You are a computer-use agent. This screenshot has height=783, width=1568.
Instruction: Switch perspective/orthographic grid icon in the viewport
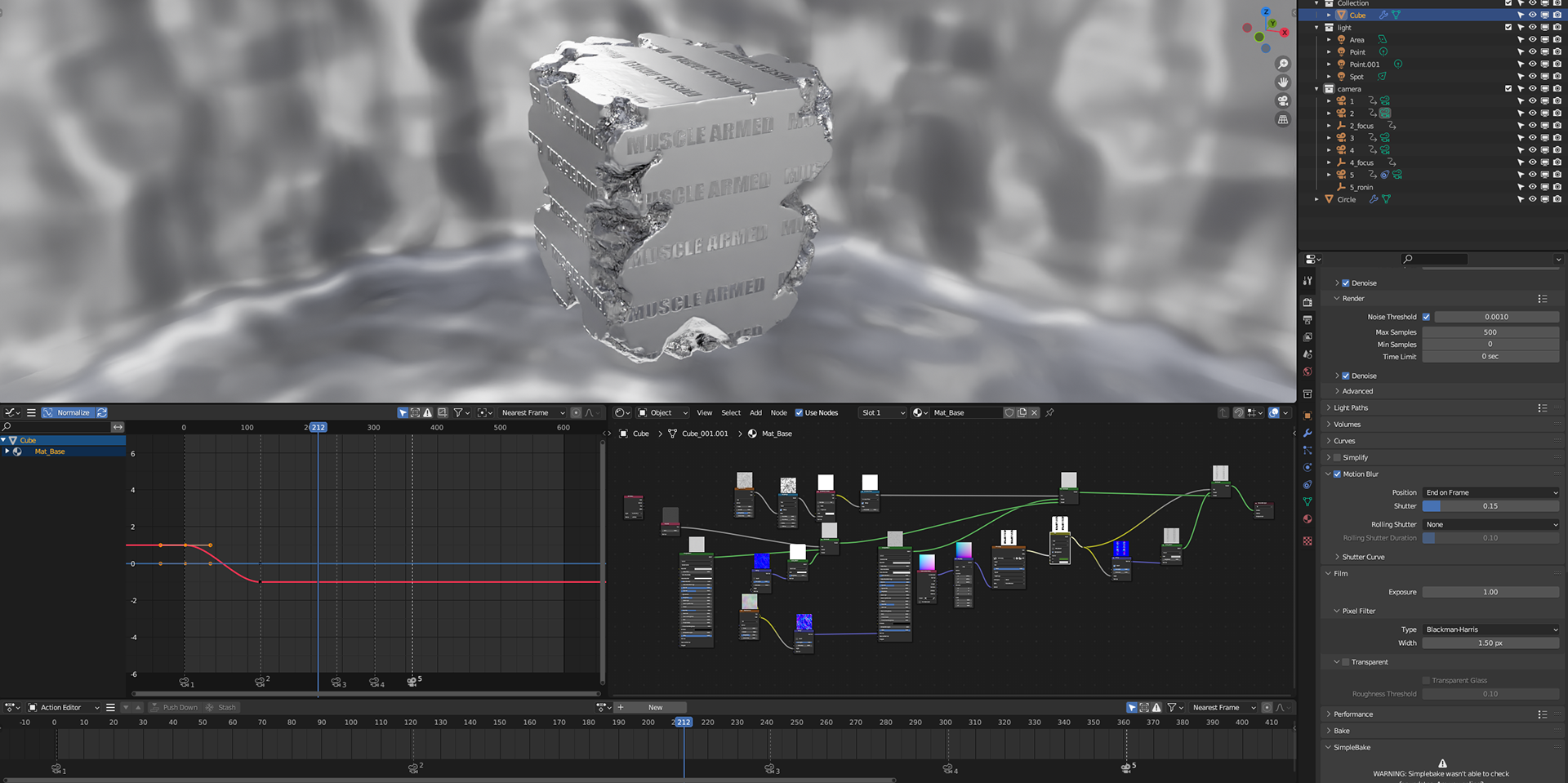pyautogui.click(x=1283, y=119)
